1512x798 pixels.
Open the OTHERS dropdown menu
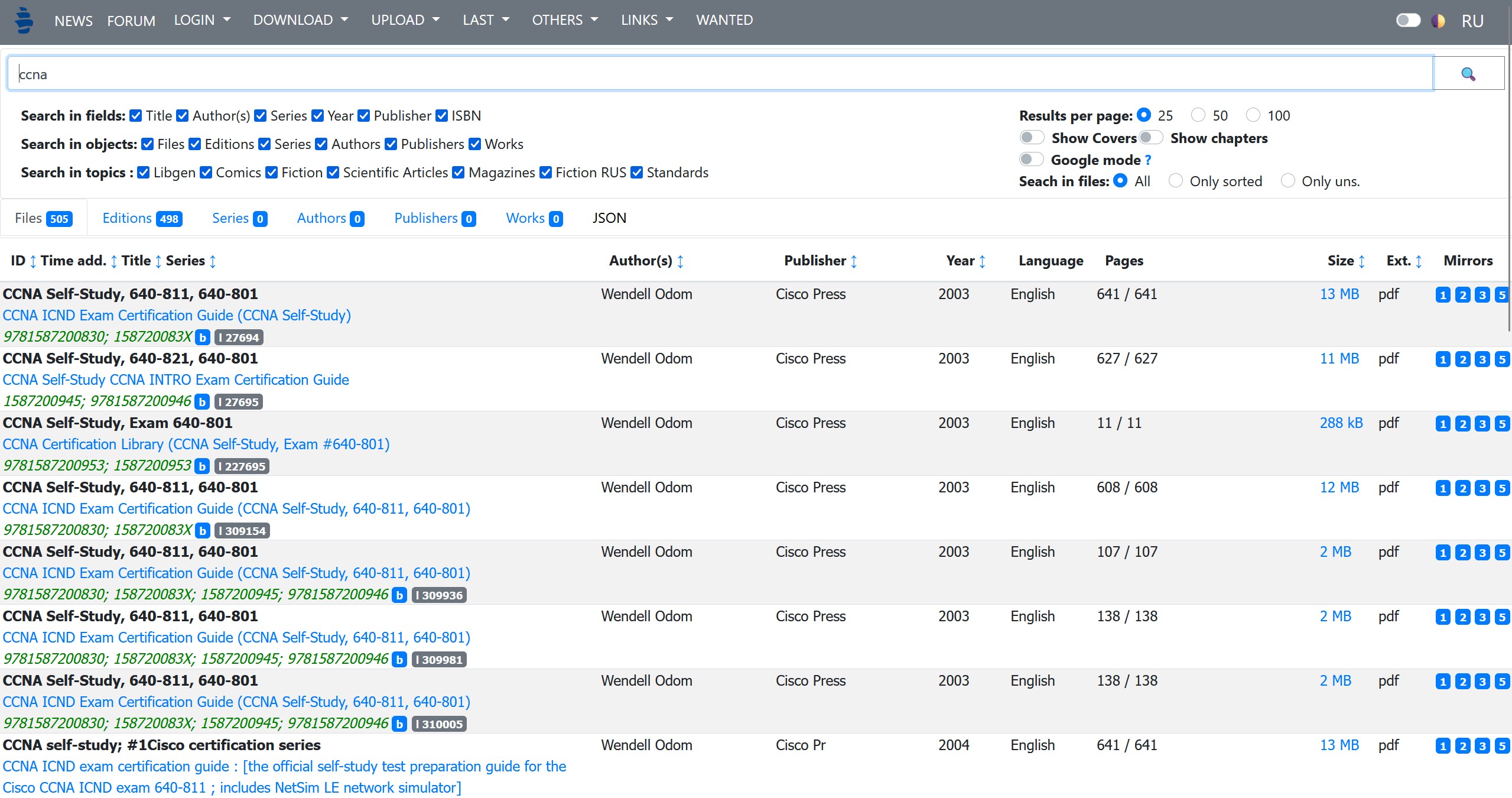(x=564, y=20)
